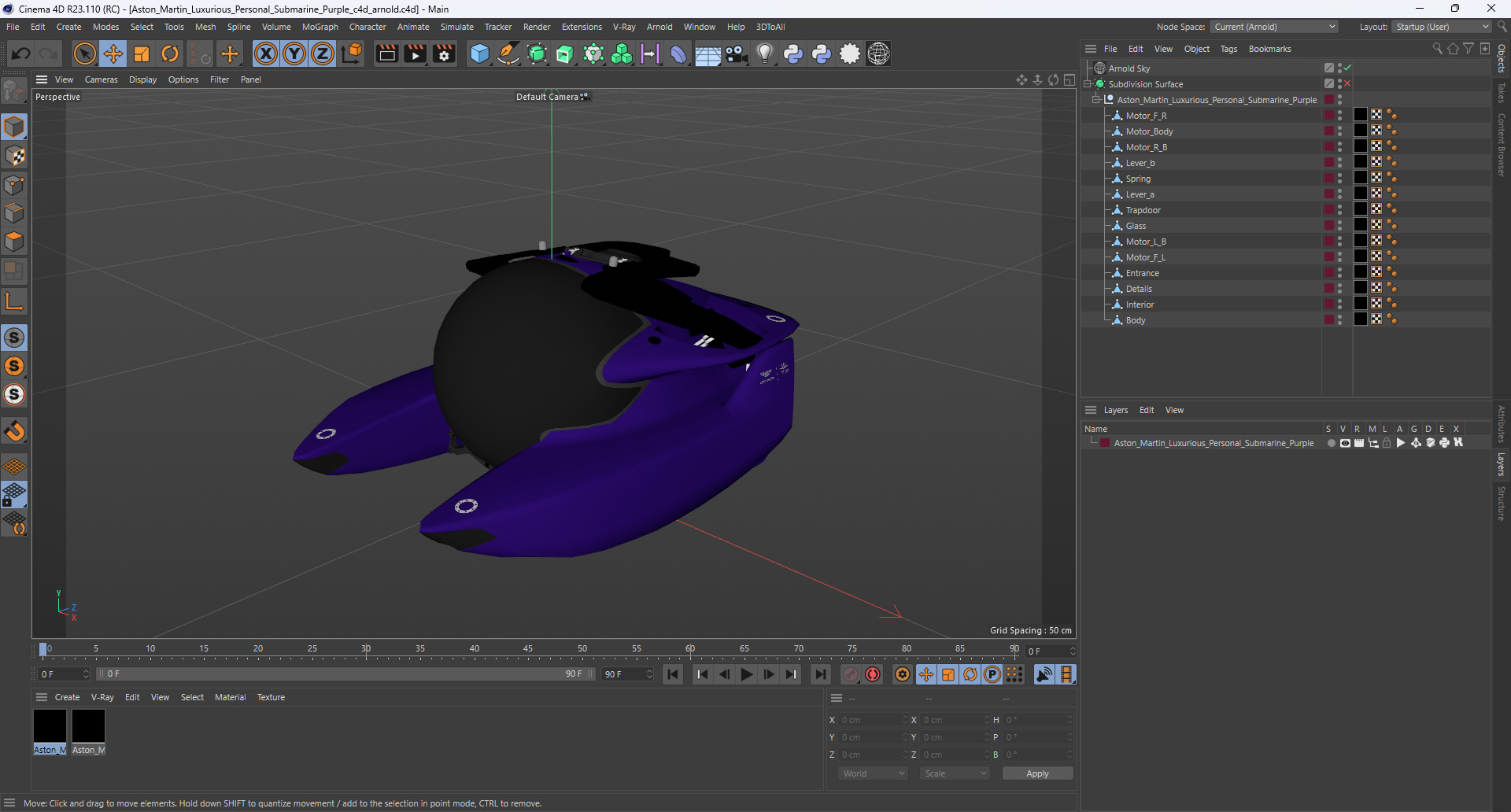Open the viewport Cameras menu
Screen dimensions: 1511x812
pos(101,79)
